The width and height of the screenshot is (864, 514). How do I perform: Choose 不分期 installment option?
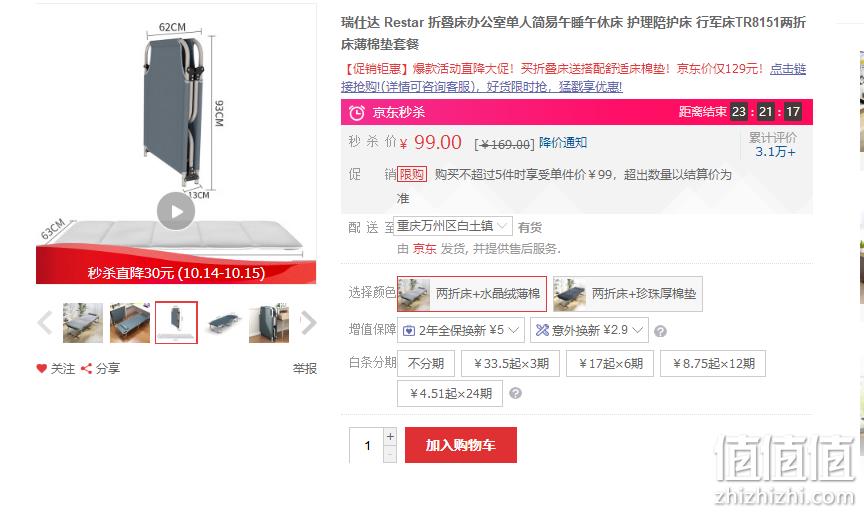pos(425,364)
